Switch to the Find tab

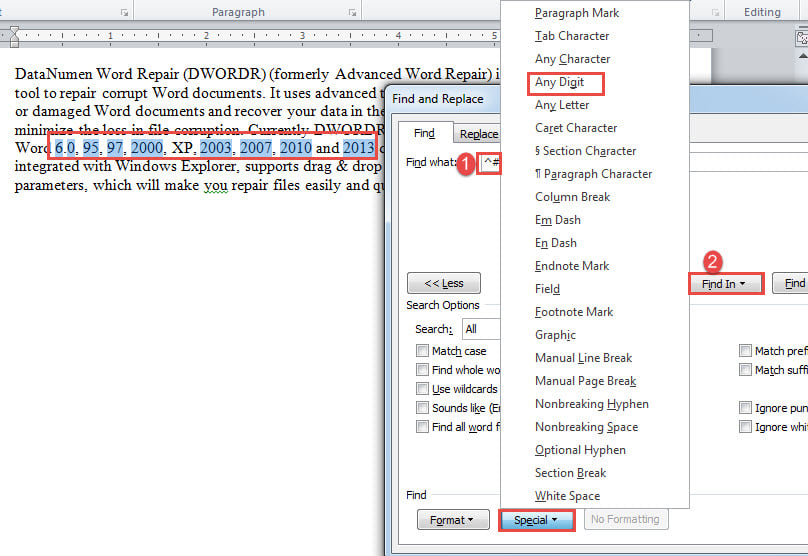pos(425,133)
